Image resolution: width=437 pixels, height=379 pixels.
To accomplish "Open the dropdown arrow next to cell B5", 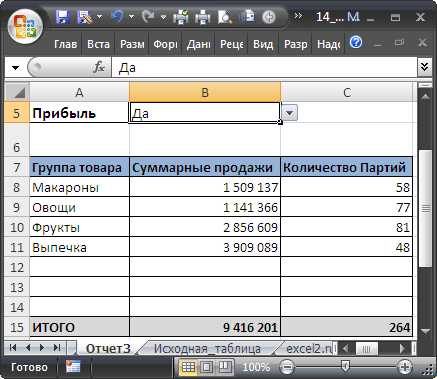I will click(x=290, y=113).
